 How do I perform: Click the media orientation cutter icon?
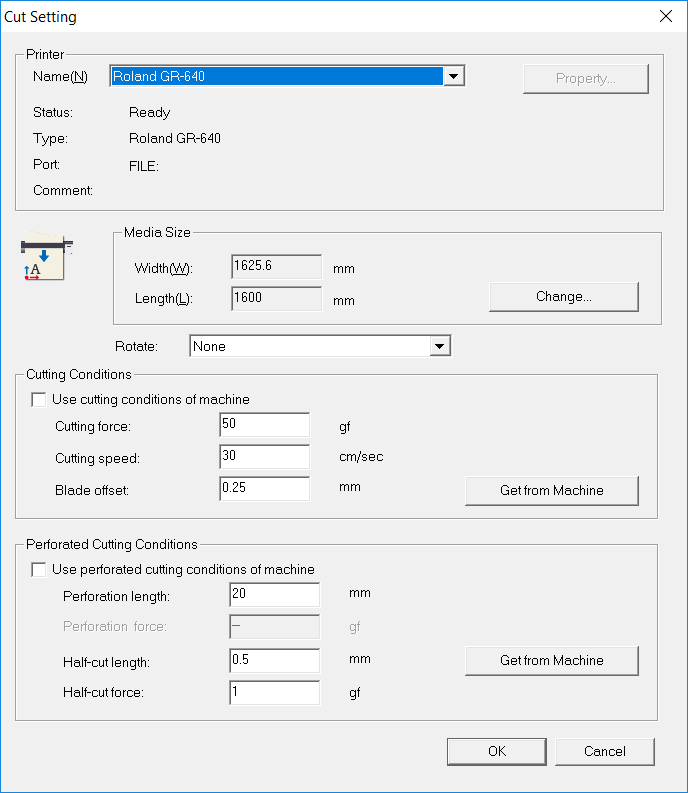tap(46, 256)
